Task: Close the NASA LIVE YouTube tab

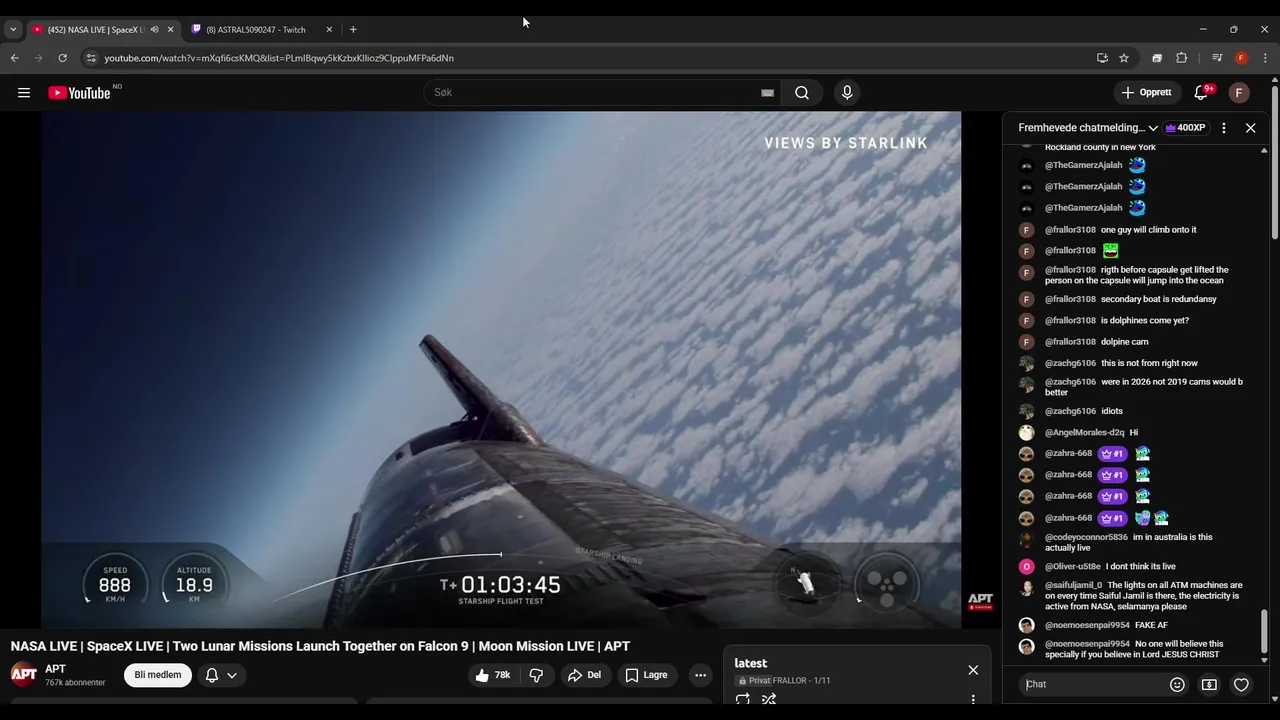Action: (x=170, y=30)
